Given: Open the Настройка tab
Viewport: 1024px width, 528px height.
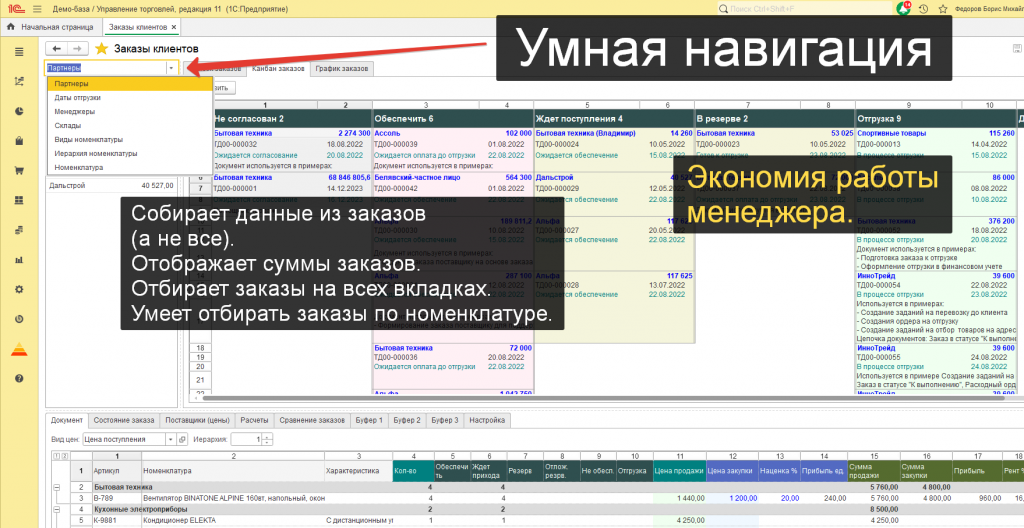Looking at the screenshot, I should [x=487, y=420].
